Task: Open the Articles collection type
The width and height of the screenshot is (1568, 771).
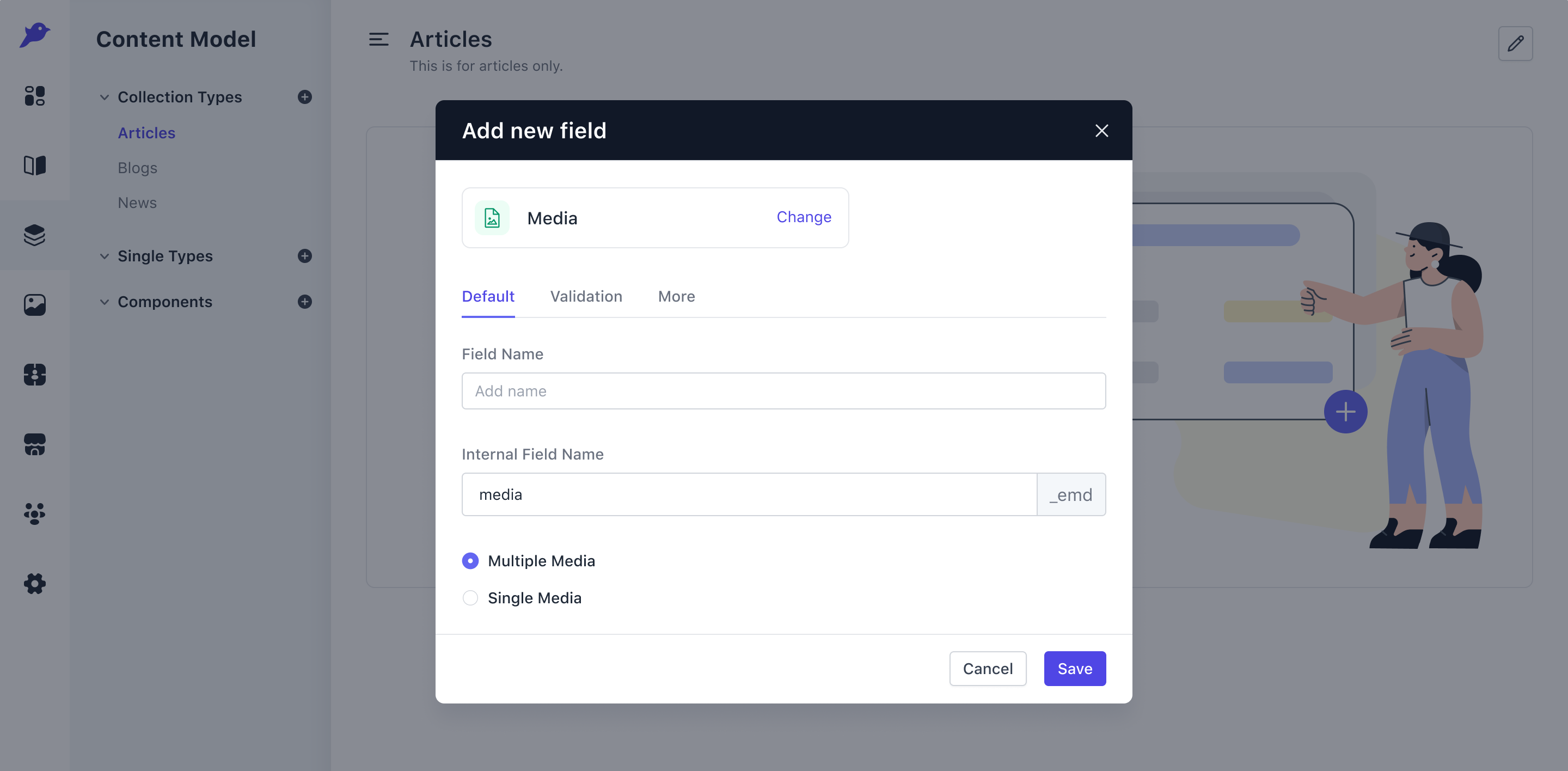Action: pos(146,133)
